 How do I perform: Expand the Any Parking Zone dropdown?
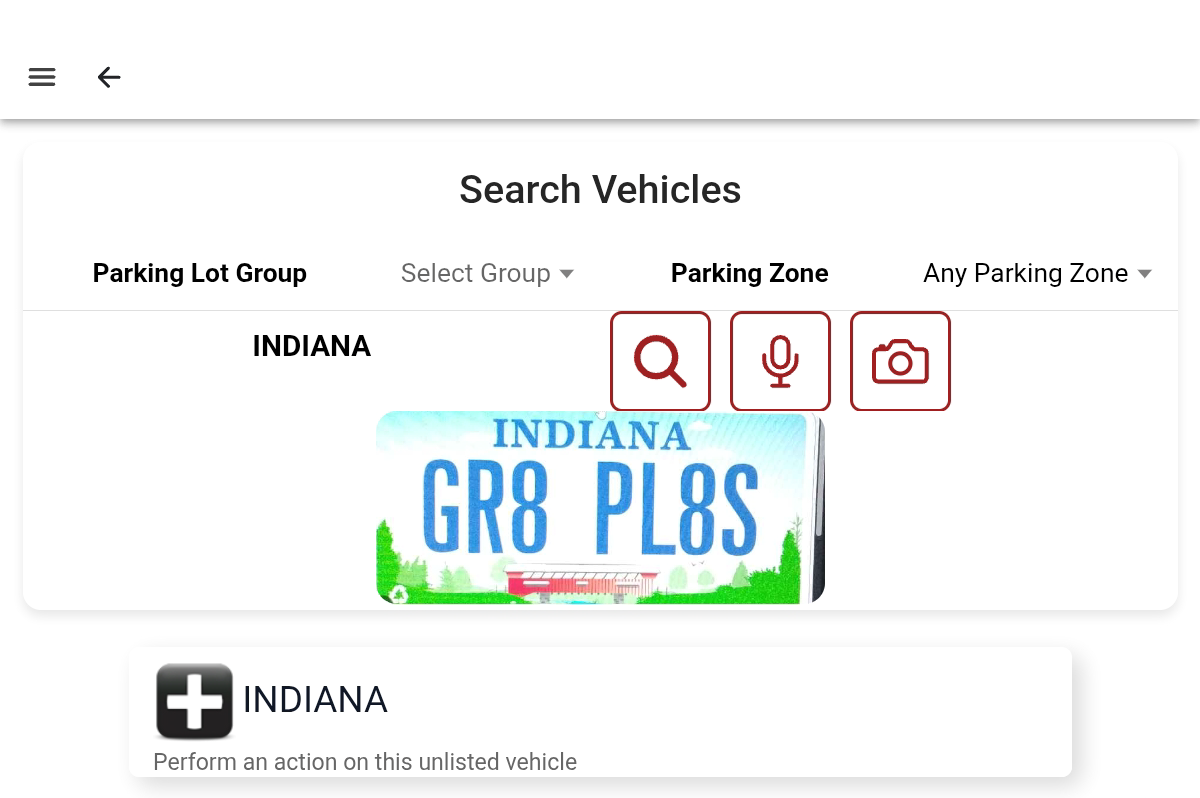coord(1026,273)
